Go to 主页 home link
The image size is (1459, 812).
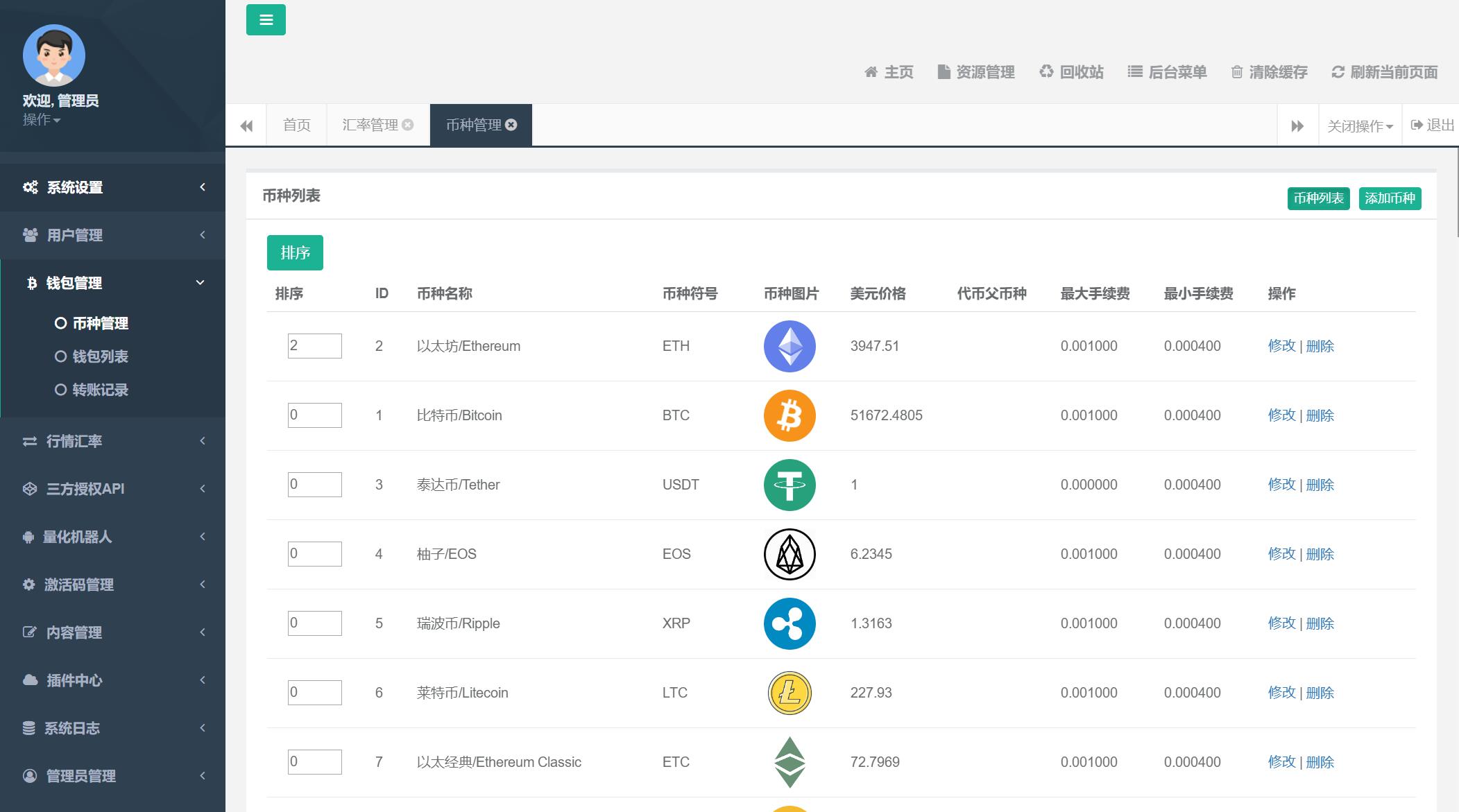[x=889, y=72]
